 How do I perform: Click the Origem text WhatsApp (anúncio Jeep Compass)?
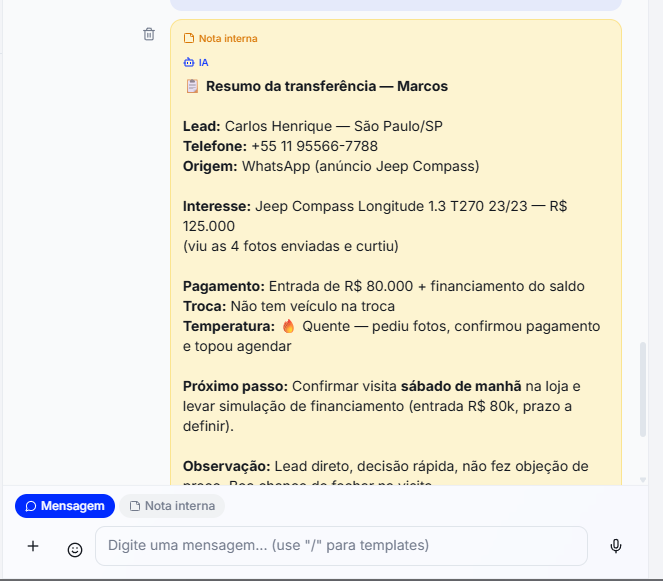point(360,166)
